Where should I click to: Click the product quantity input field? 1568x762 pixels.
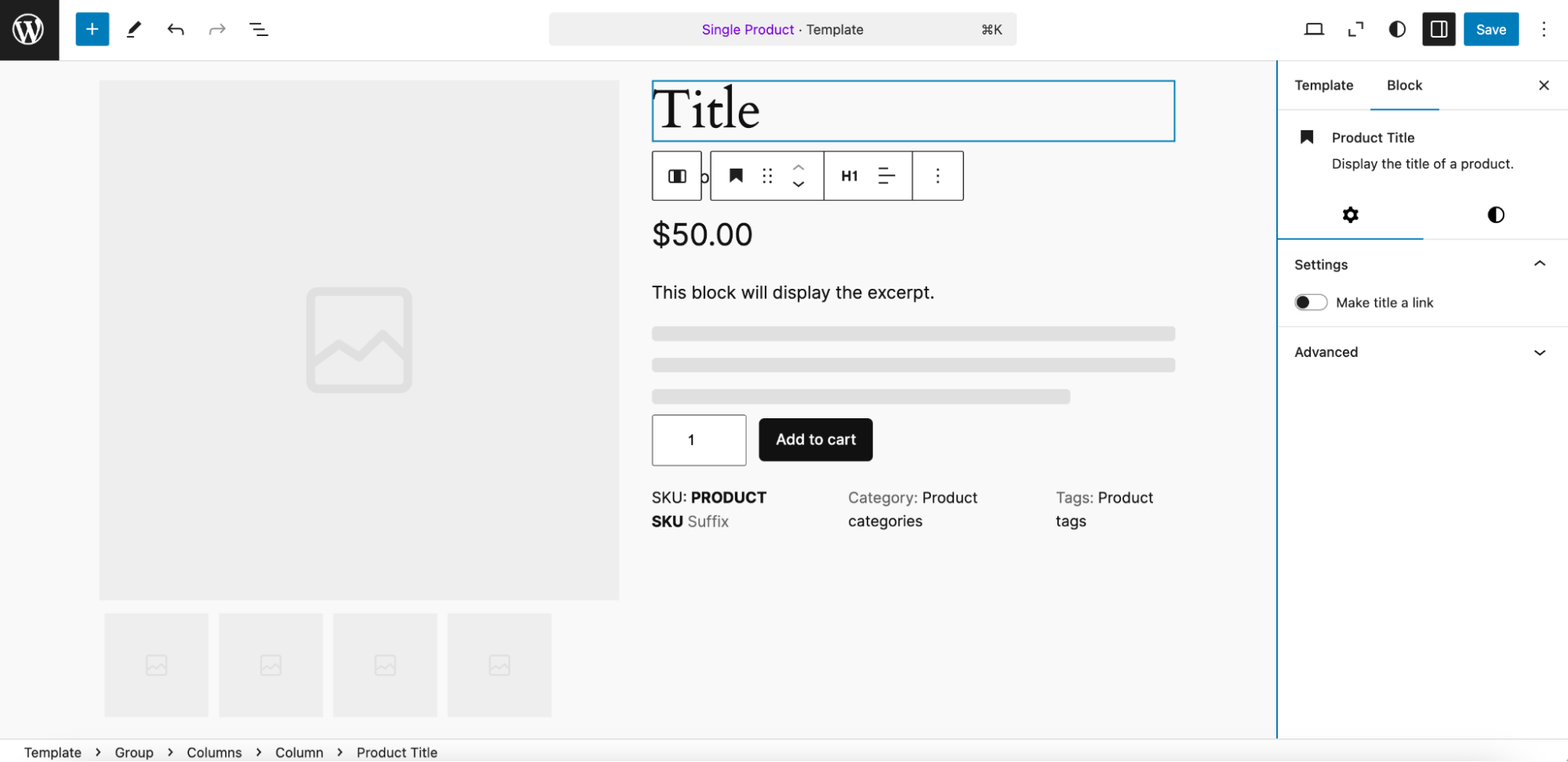point(699,440)
